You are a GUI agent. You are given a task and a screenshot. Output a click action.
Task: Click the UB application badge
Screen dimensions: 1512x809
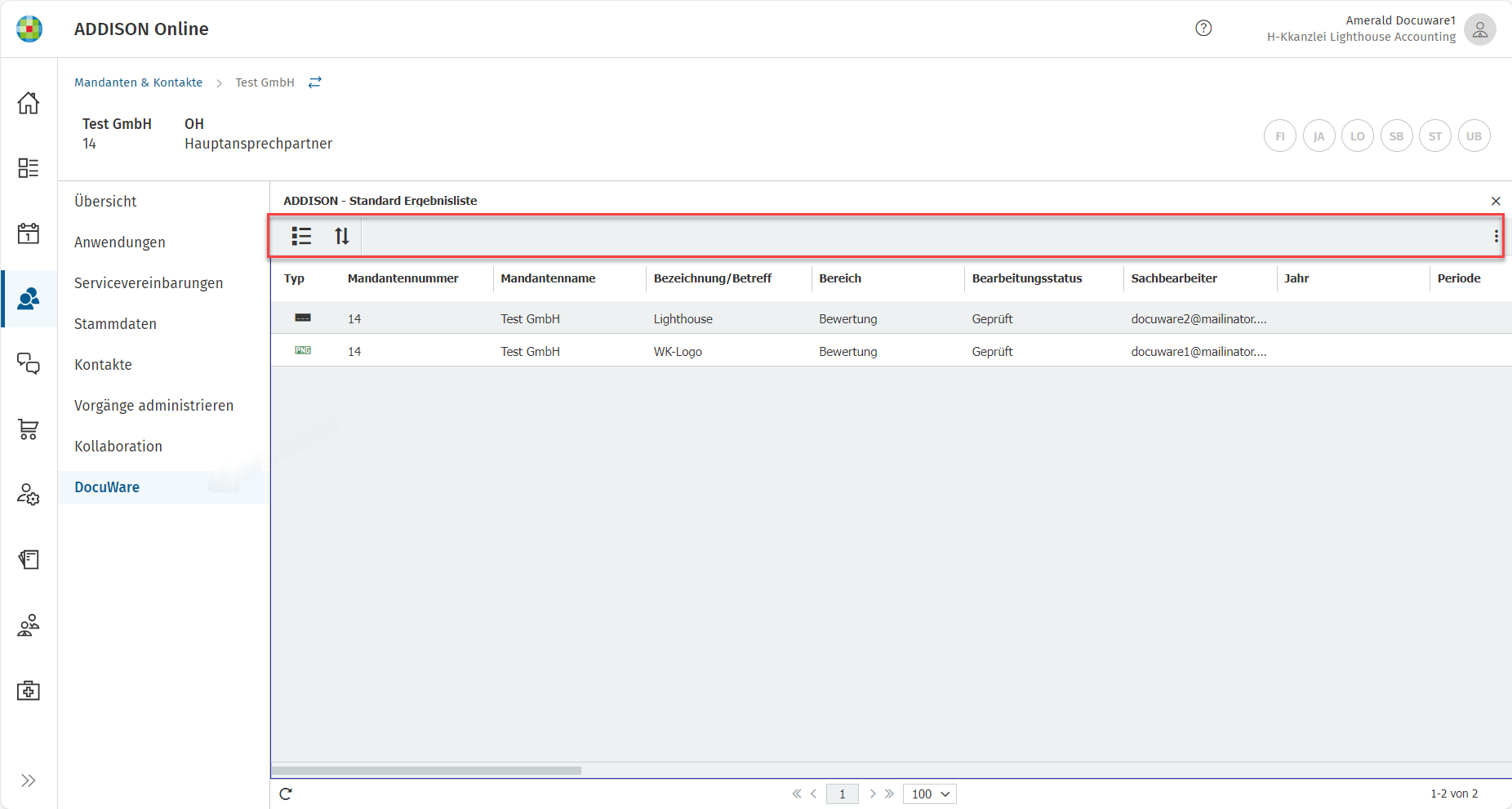point(1474,136)
